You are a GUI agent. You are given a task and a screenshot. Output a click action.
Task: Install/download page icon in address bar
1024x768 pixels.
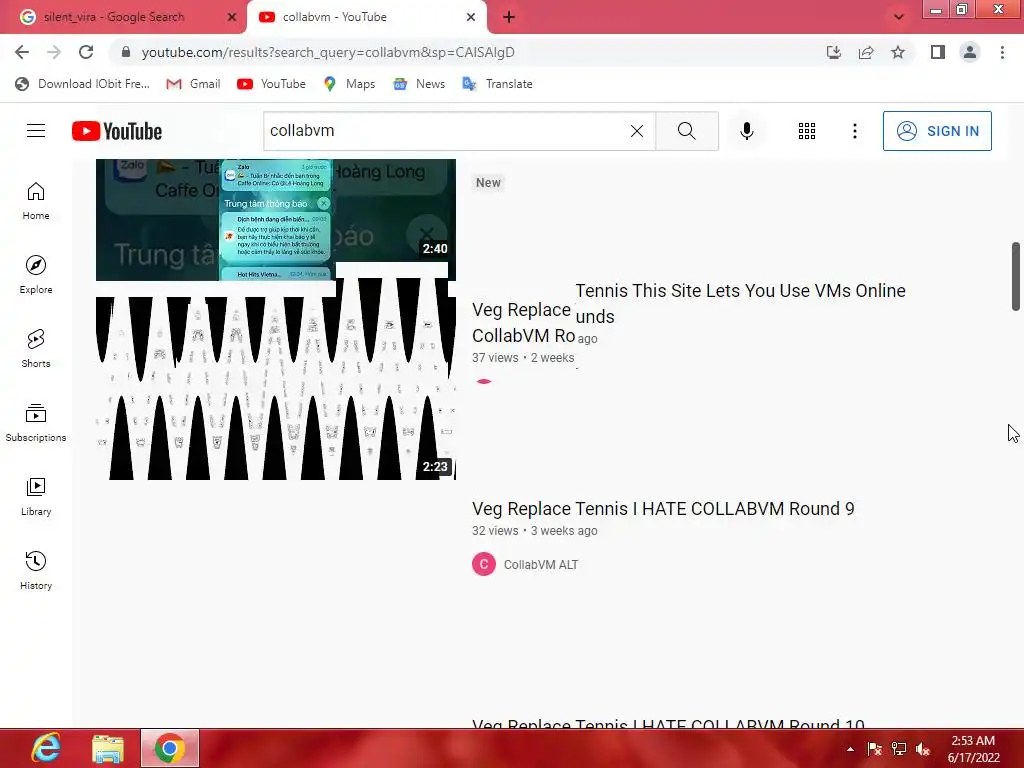click(x=834, y=52)
